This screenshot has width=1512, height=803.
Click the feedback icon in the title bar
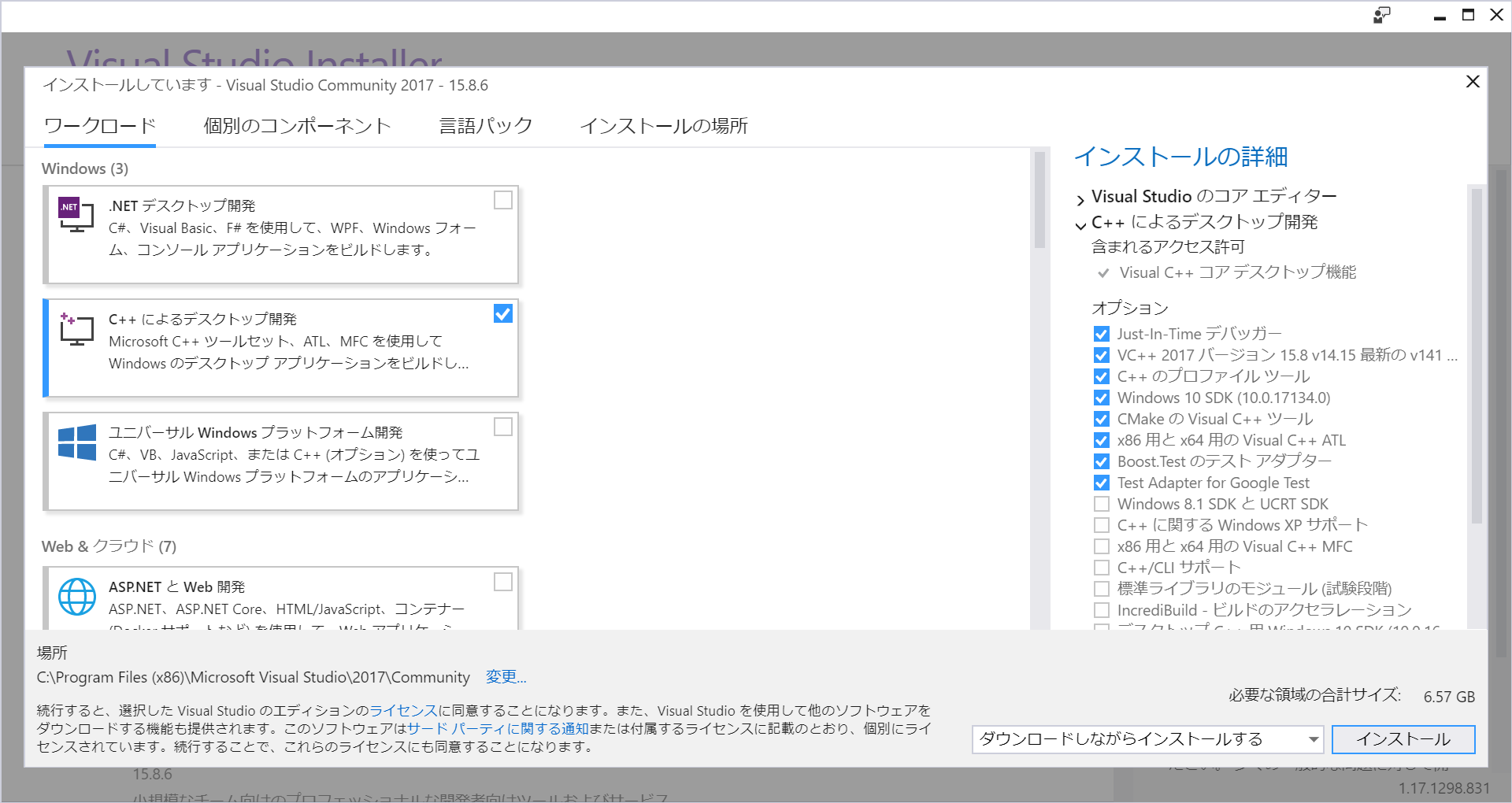tap(1382, 15)
